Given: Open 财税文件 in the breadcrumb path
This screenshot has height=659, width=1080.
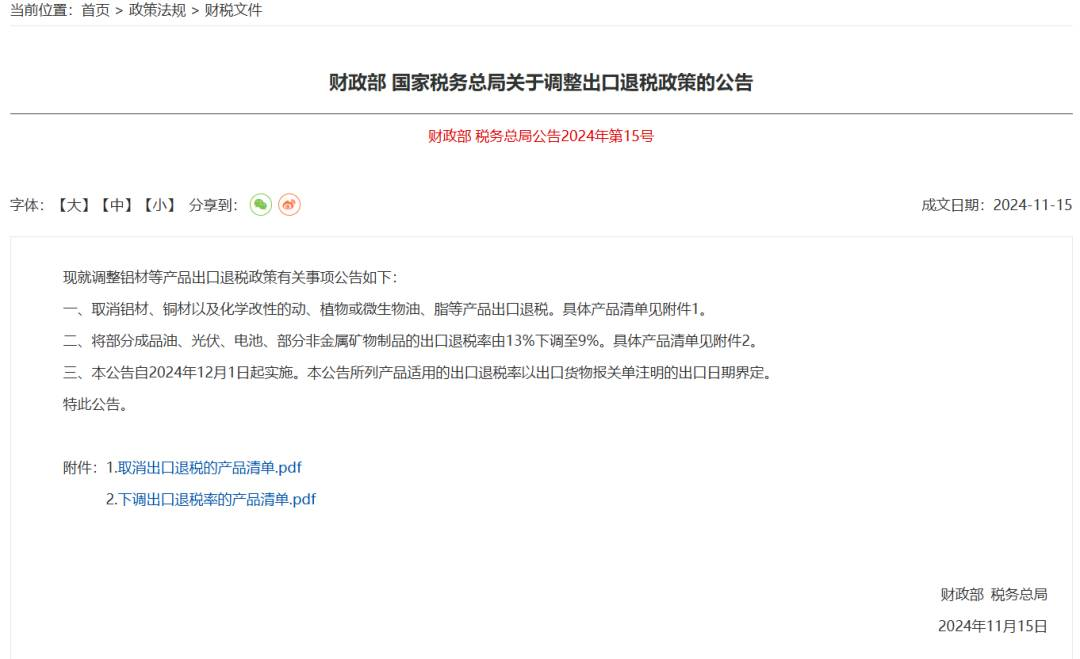Looking at the screenshot, I should point(233,10).
